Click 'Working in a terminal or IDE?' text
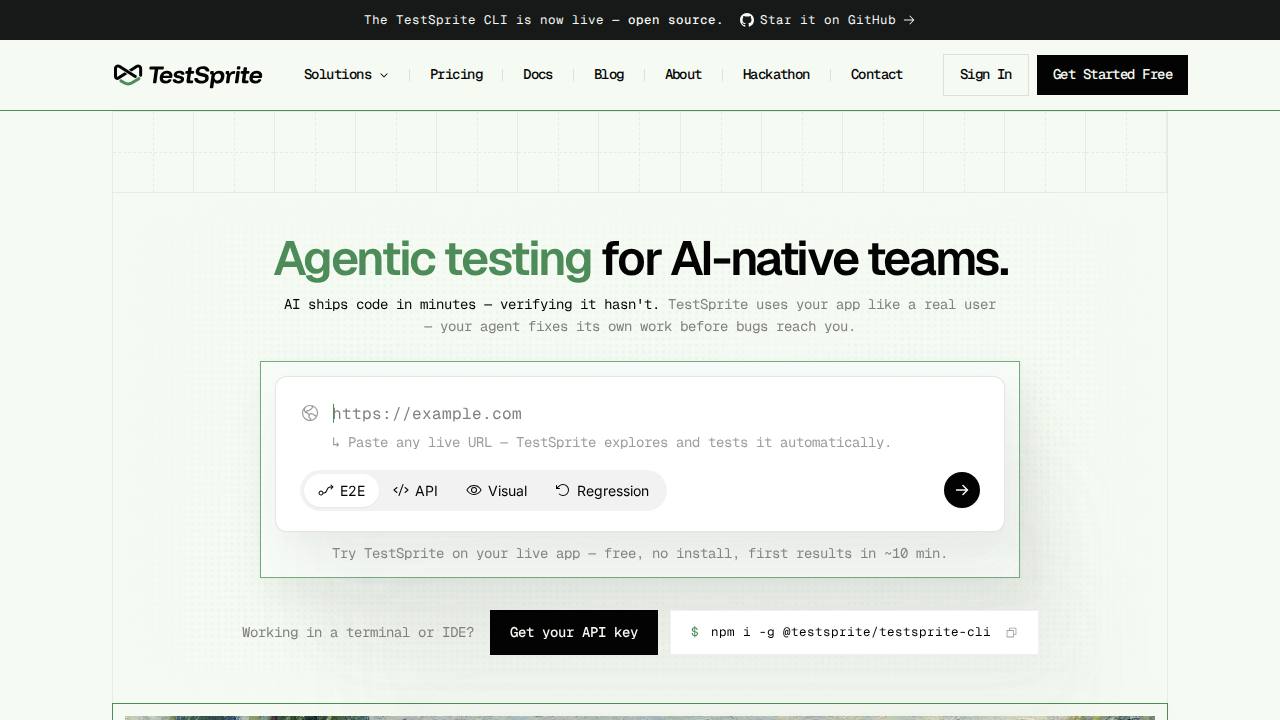The image size is (1280, 720). [x=358, y=632]
